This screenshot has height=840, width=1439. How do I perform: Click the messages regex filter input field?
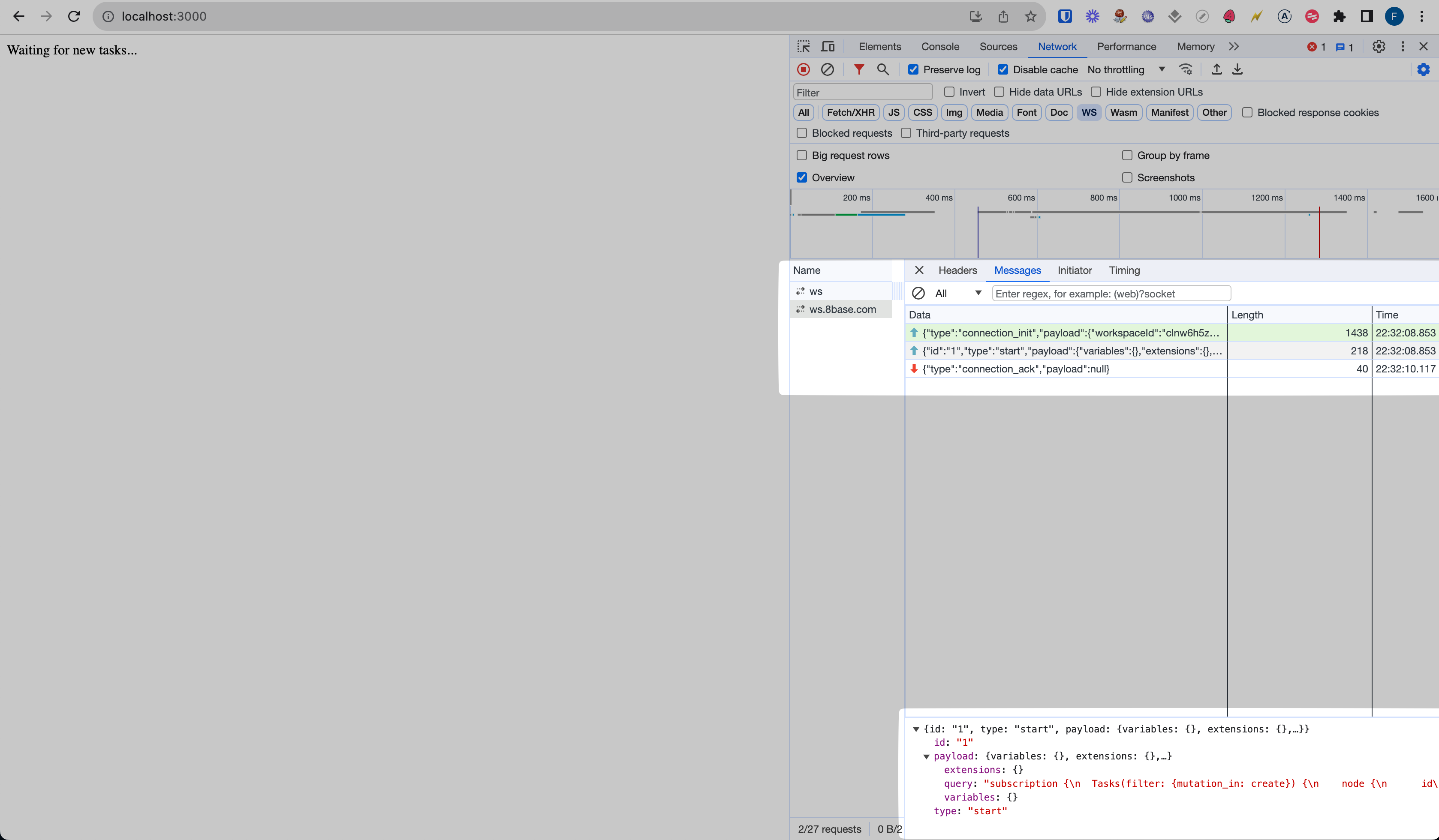(x=1111, y=293)
